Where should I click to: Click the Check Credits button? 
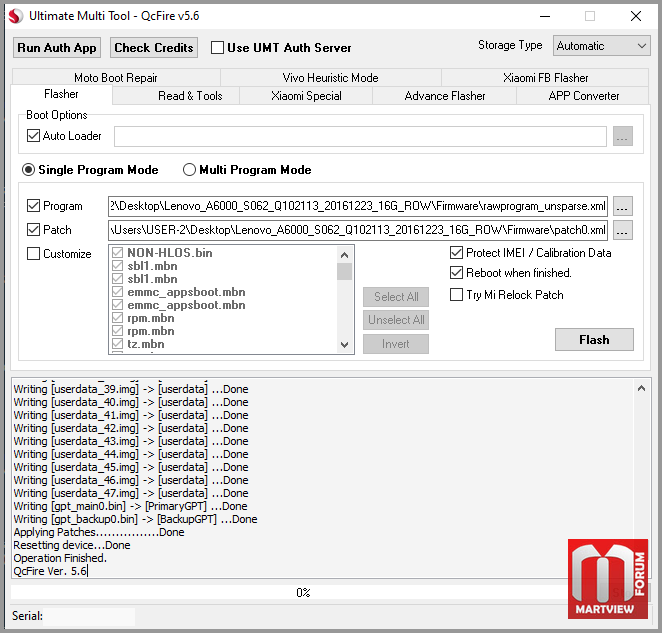tap(154, 47)
